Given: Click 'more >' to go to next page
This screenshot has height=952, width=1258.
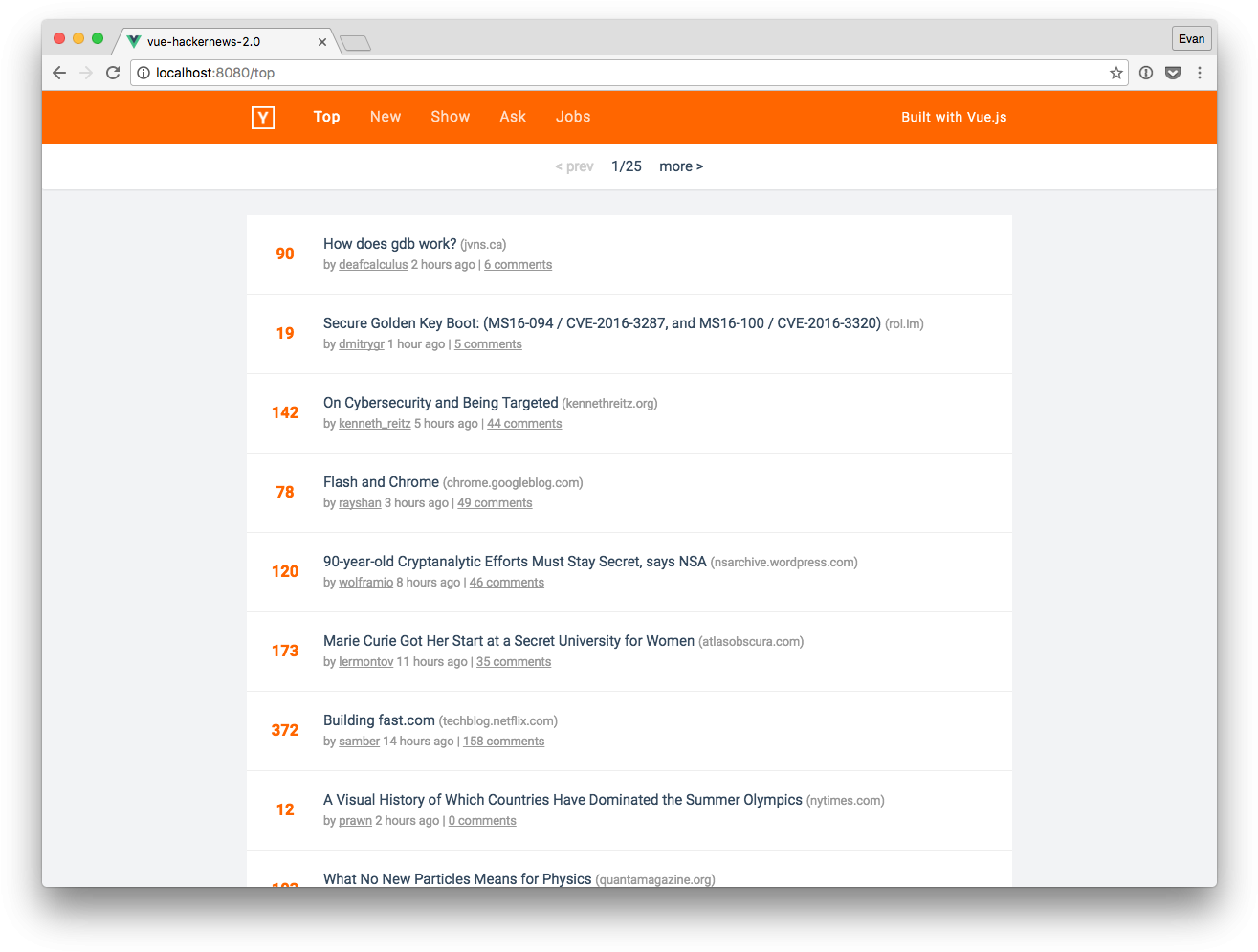Looking at the screenshot, I should pyautogui.click(x=681, y=166).
